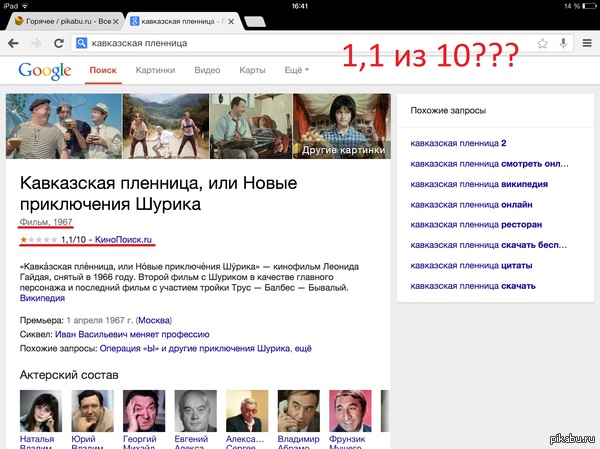Open Операция «Ы» related query link

pyautogui.click(x=195, y=349)
